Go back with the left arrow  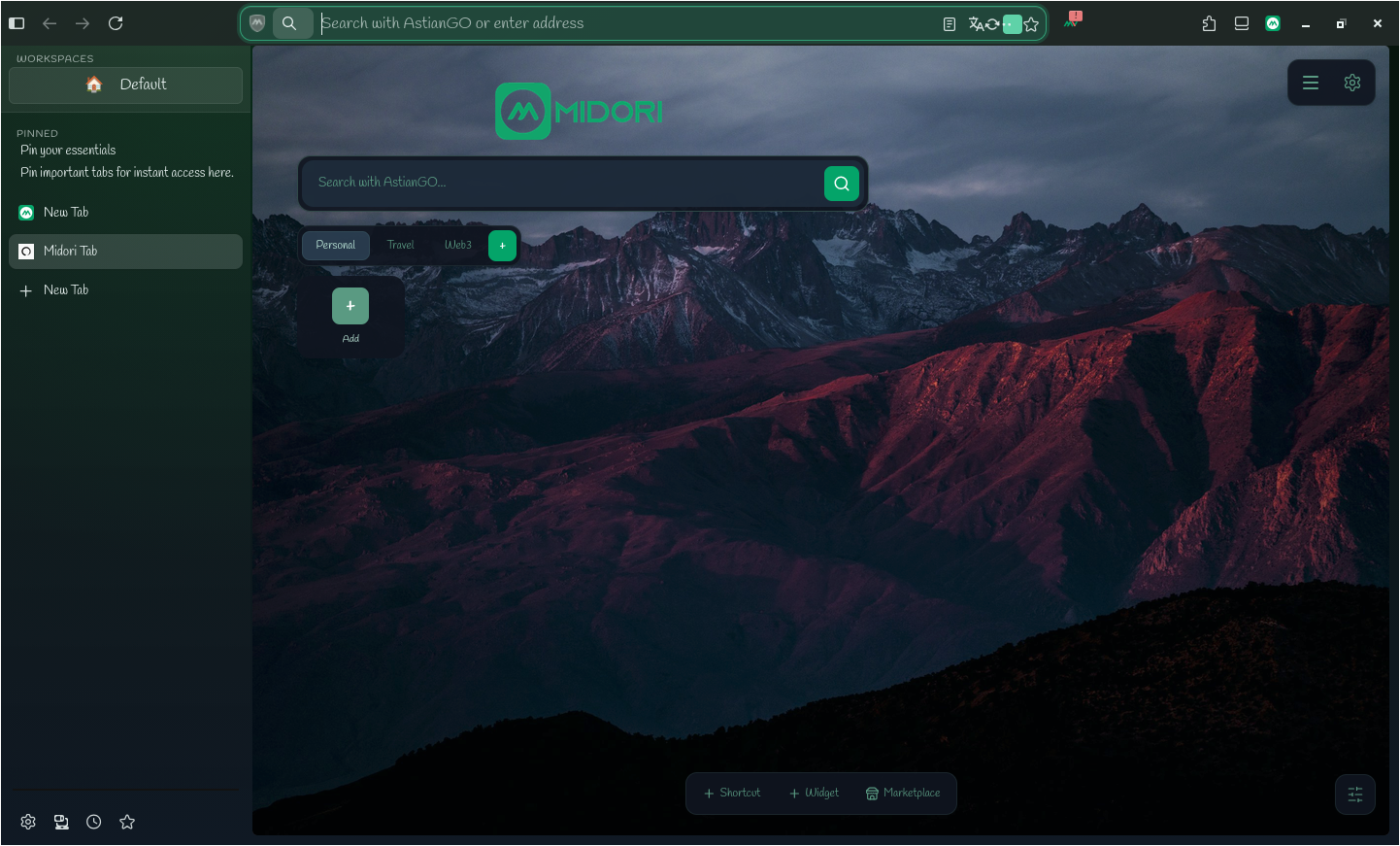click(50, 23)
